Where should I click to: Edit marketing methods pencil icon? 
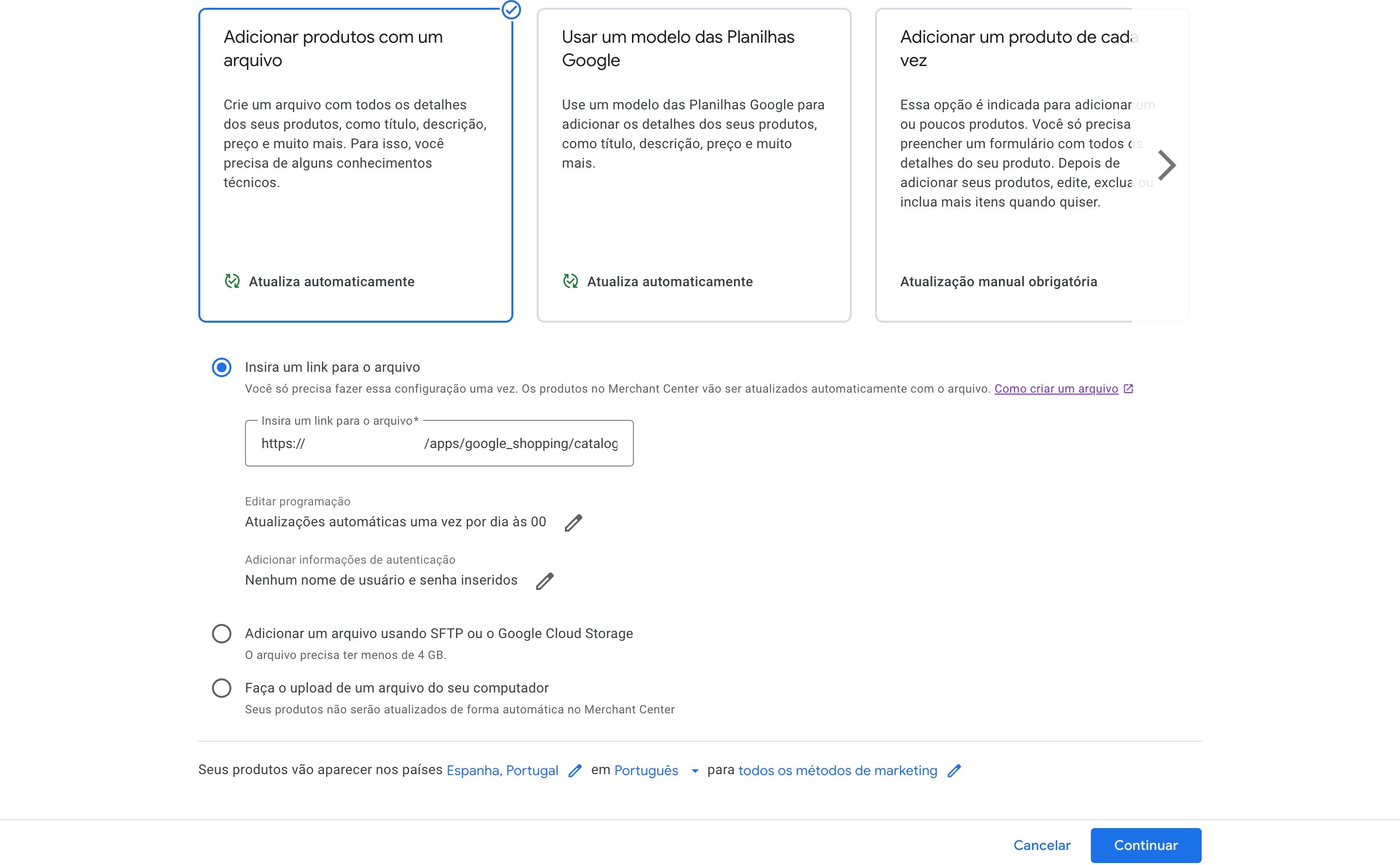tap(954, 771)
